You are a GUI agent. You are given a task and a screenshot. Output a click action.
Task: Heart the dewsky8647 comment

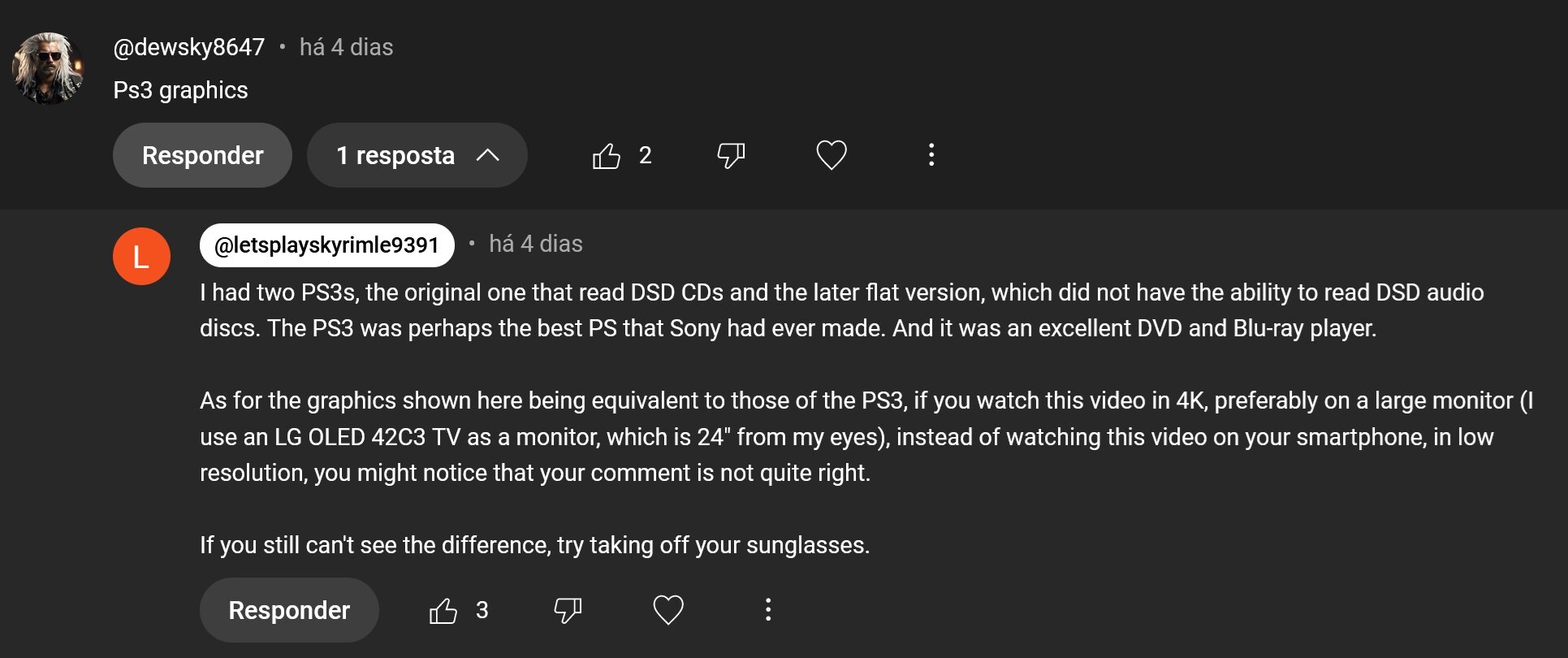click(831, 155)
